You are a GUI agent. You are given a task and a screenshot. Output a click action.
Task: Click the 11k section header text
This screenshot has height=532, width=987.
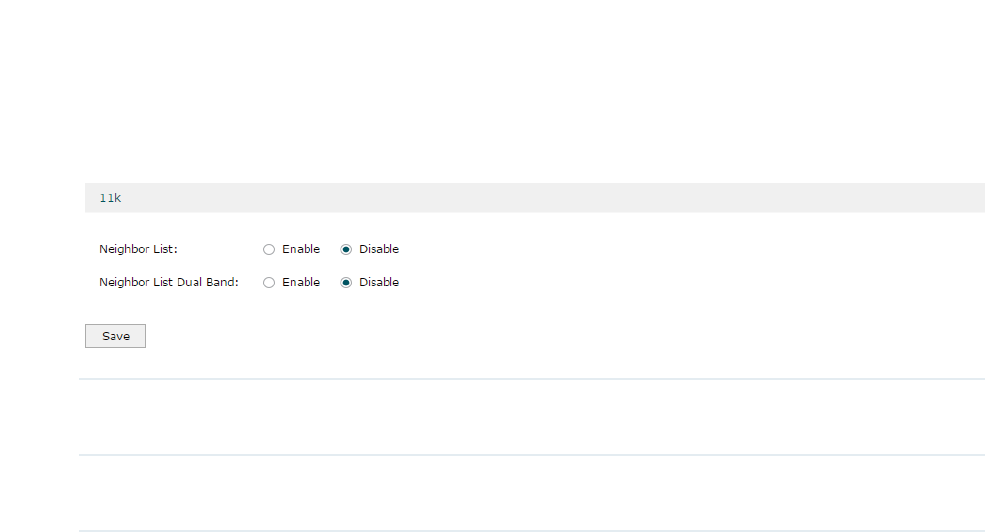point(110,198)
